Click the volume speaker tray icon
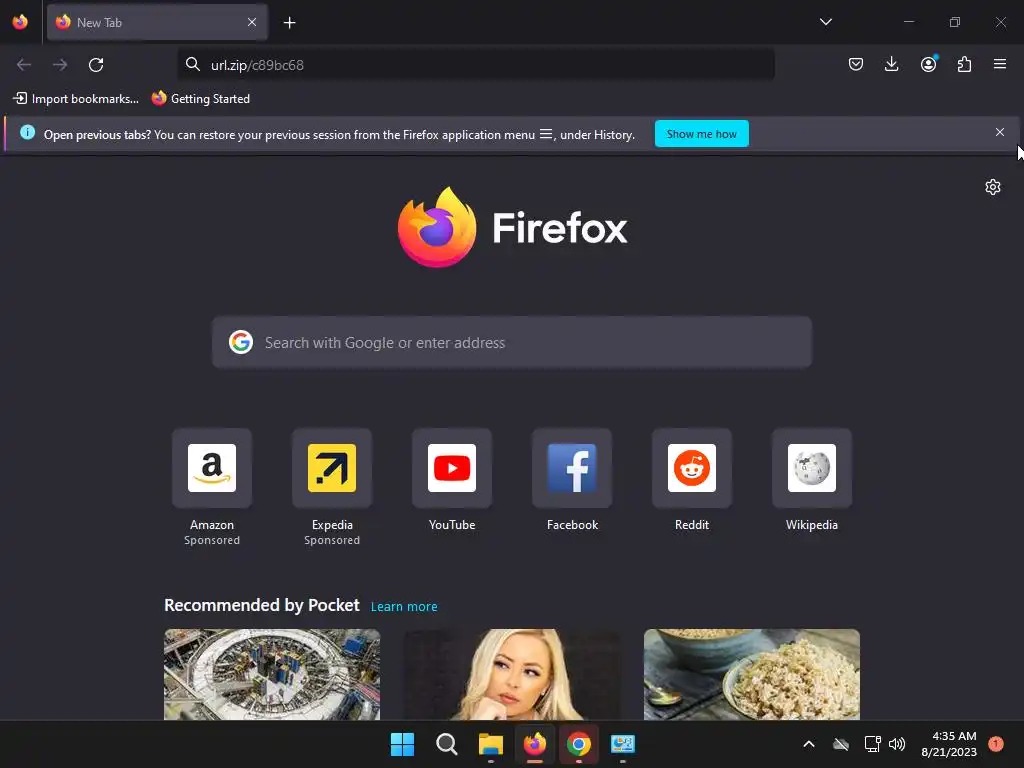1024x768 pixels. [897, 744]
